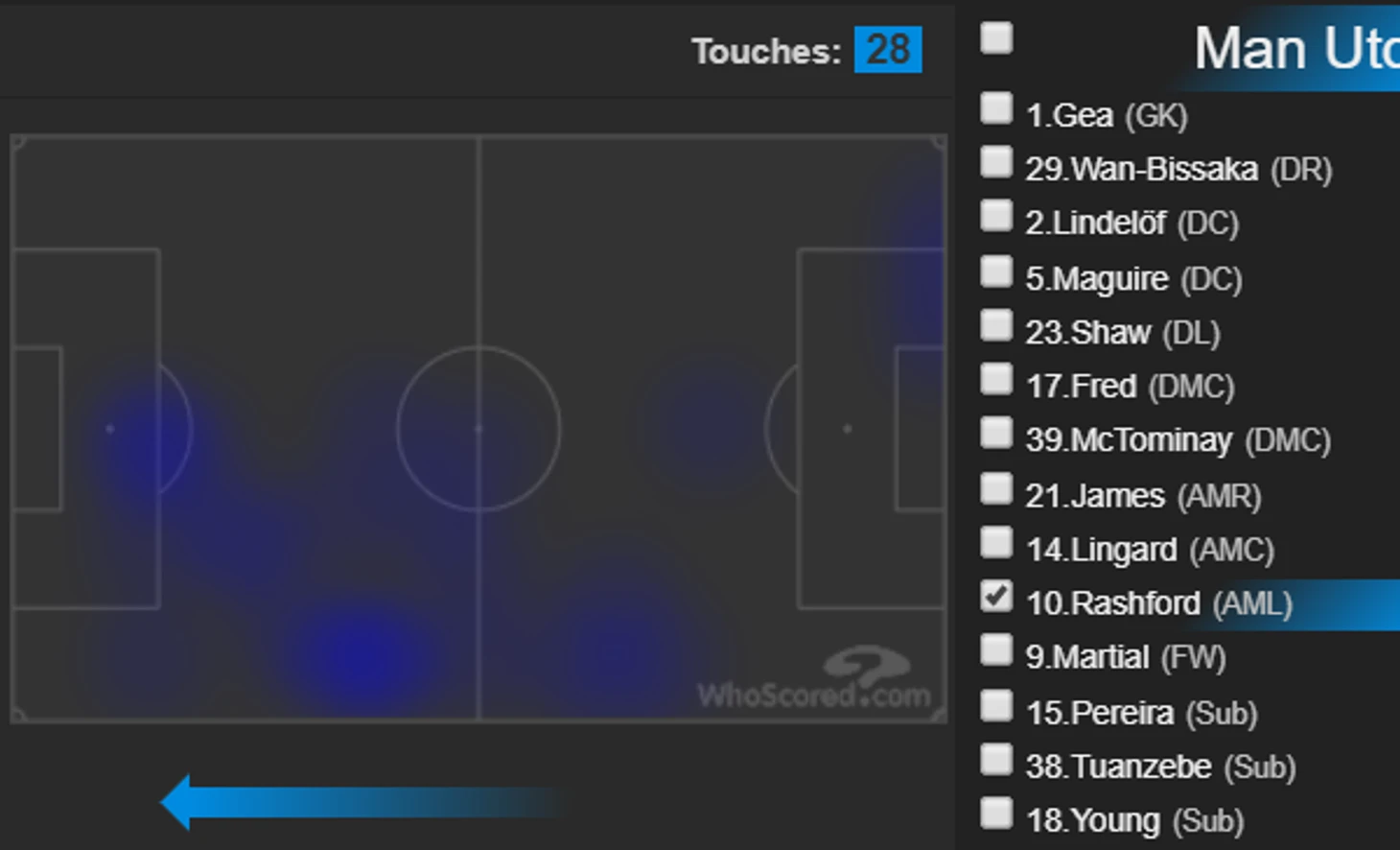The height and width of the screenshot is (850, 1400).
Task: Toggle the select-all checkbox beside Man Utd
Action: tap(996, 37)
